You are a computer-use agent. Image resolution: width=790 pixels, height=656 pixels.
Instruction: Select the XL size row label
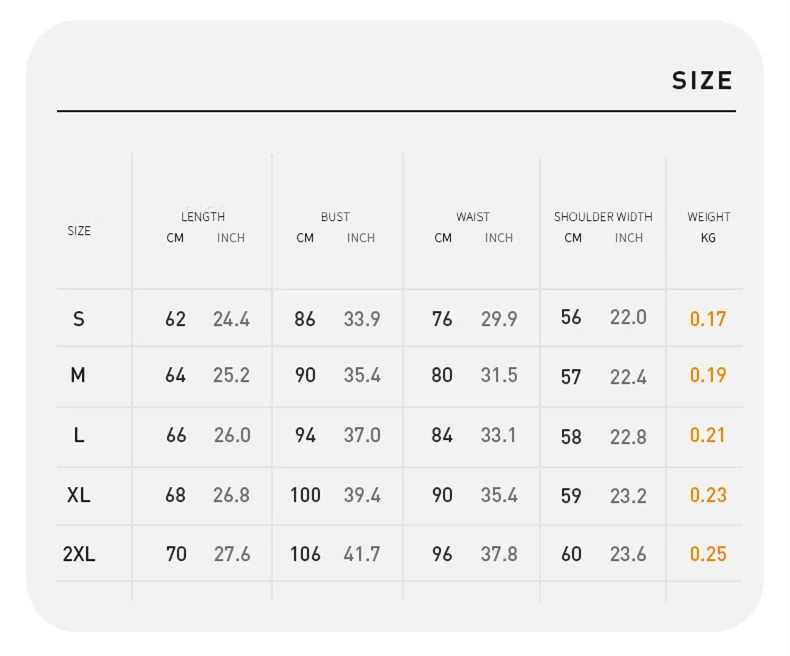(x=79, y=495)
